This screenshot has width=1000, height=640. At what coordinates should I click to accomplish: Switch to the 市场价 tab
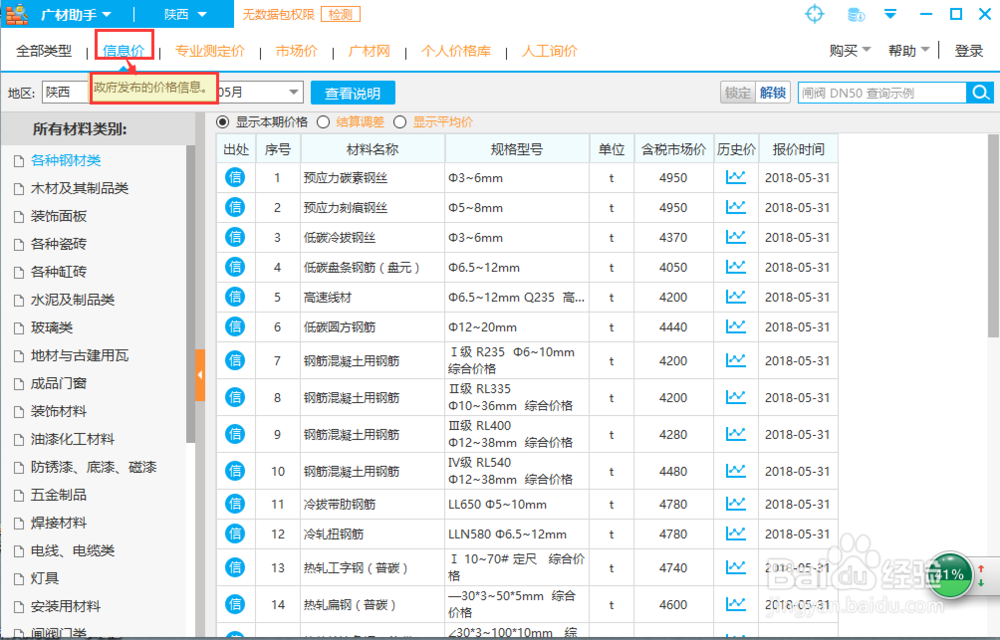point(296,49)
